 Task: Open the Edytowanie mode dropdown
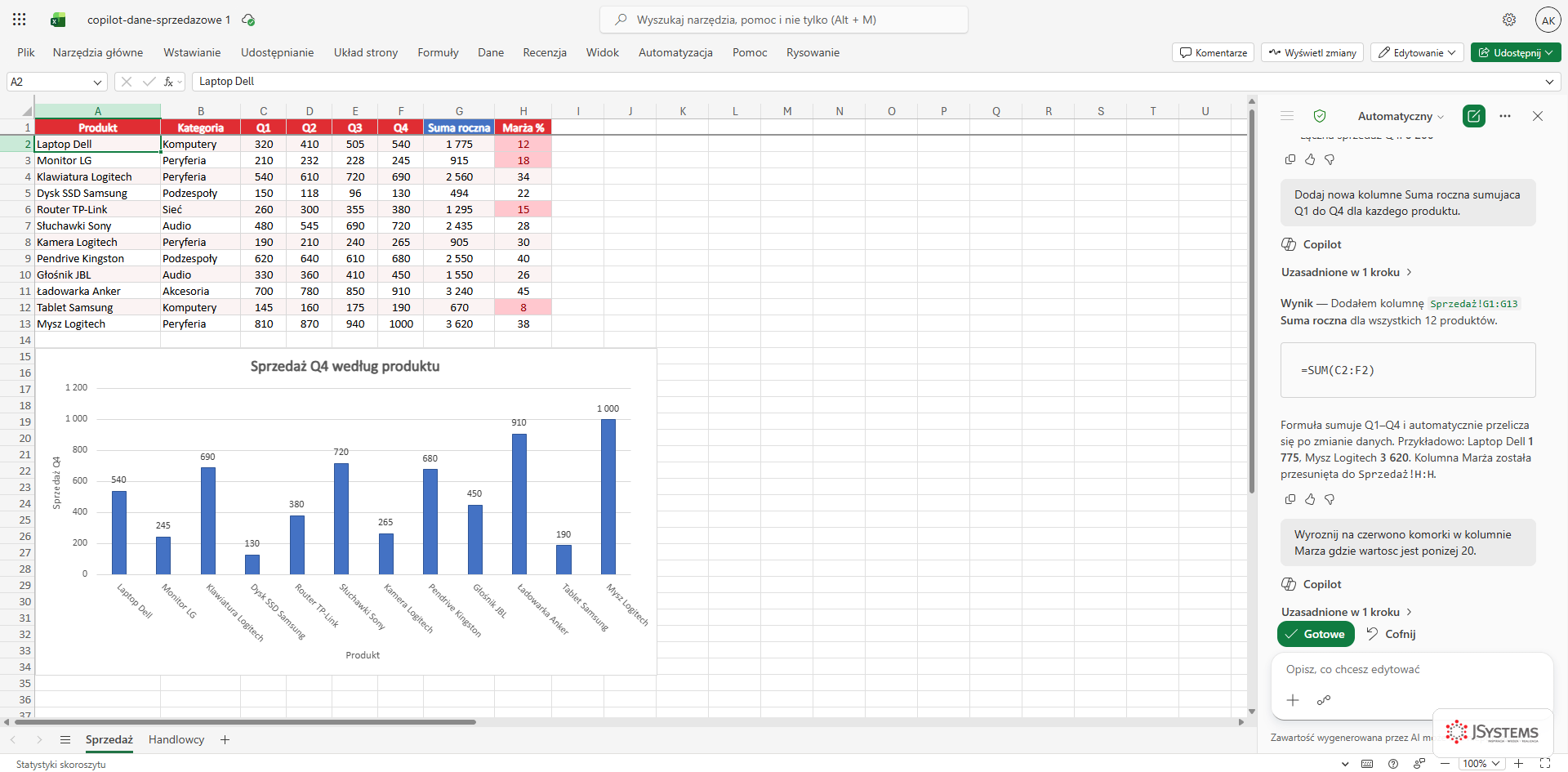coord(1417,53)
